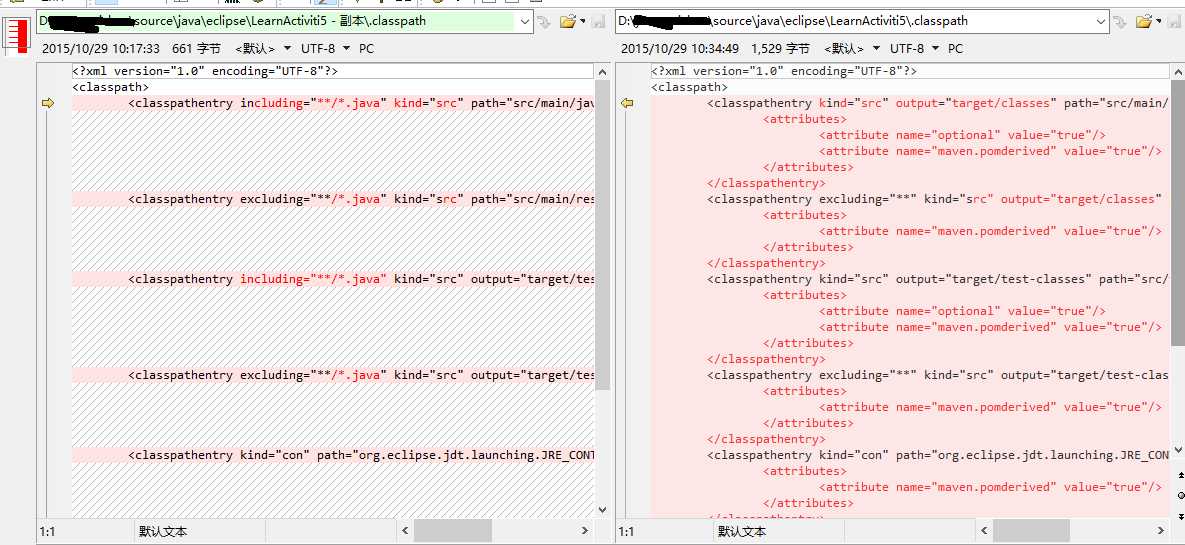The width and height of the screenshot is (1185, 545).
Task: Click left including line with output="target/tes
Action: tap(333, 279)
